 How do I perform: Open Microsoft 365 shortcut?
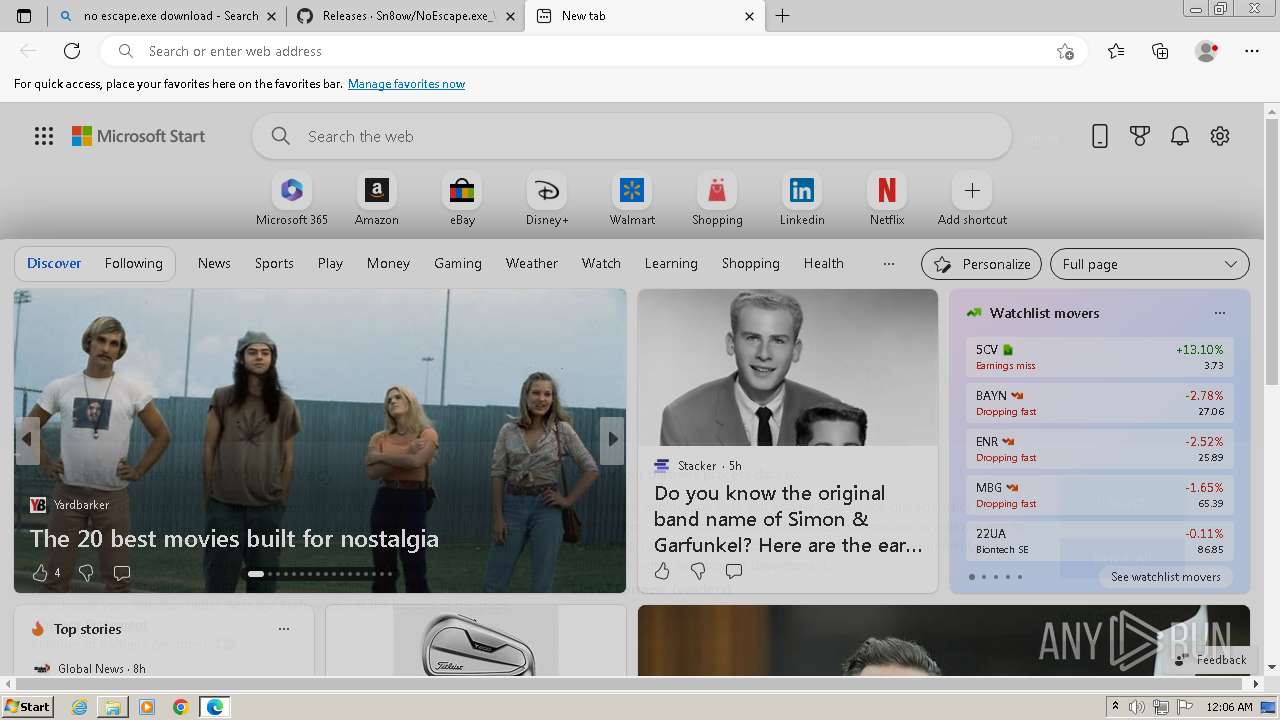(292, 199)
